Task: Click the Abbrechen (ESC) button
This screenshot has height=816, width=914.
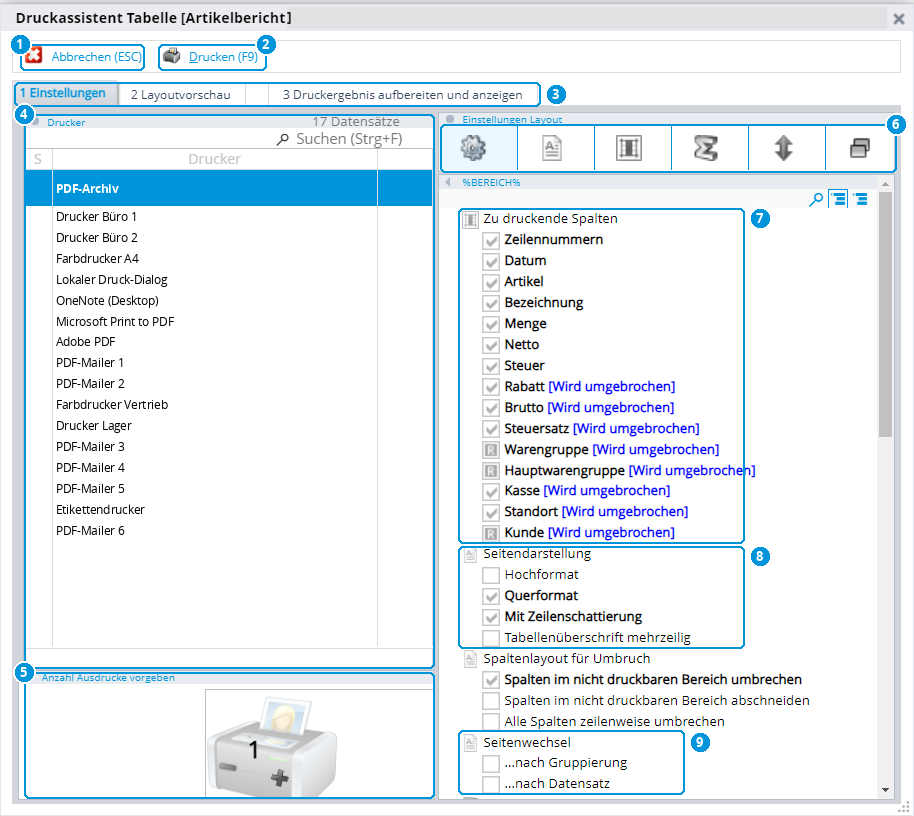Action: [83, 57]
